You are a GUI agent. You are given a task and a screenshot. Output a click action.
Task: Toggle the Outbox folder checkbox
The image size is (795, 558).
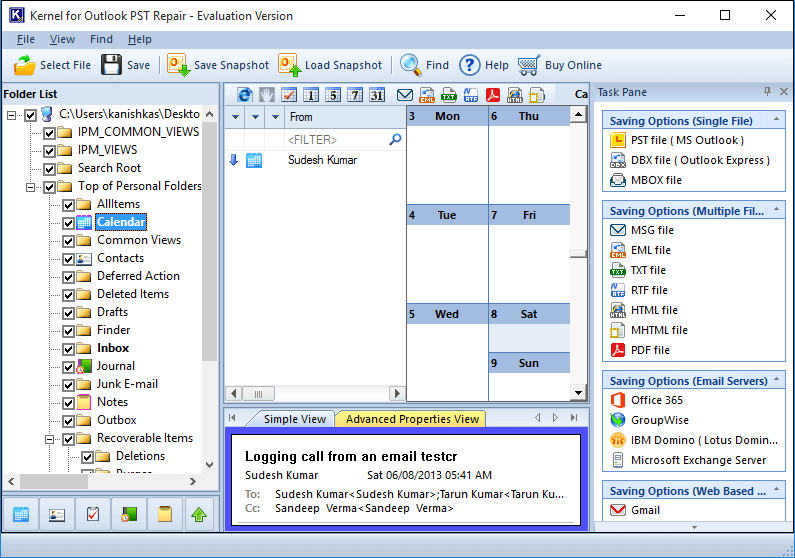point(68,421)
